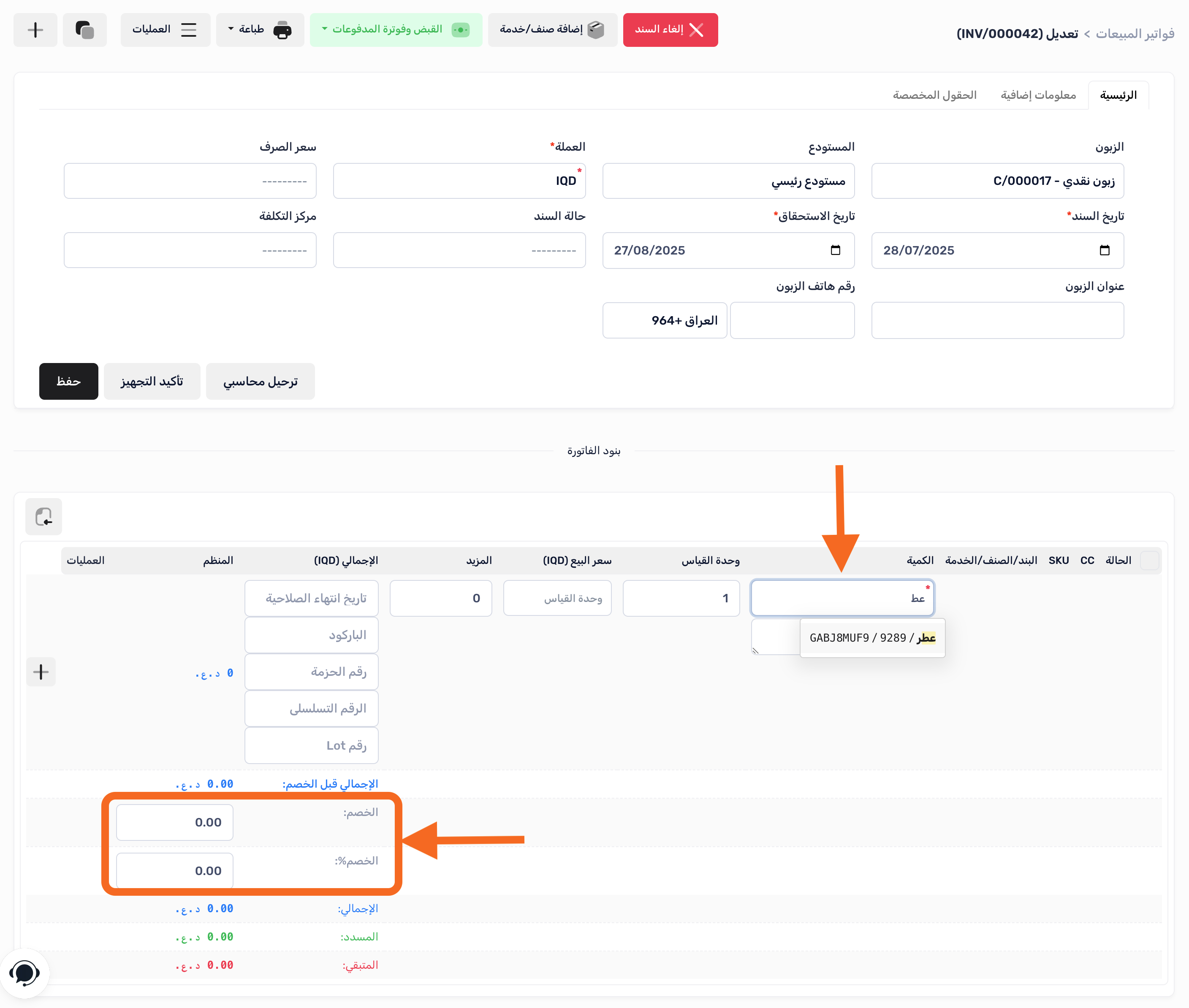This screenshot has height=1008, width=1189.
Task: Click the discount percent input field
Action: [x=174, y=870]
